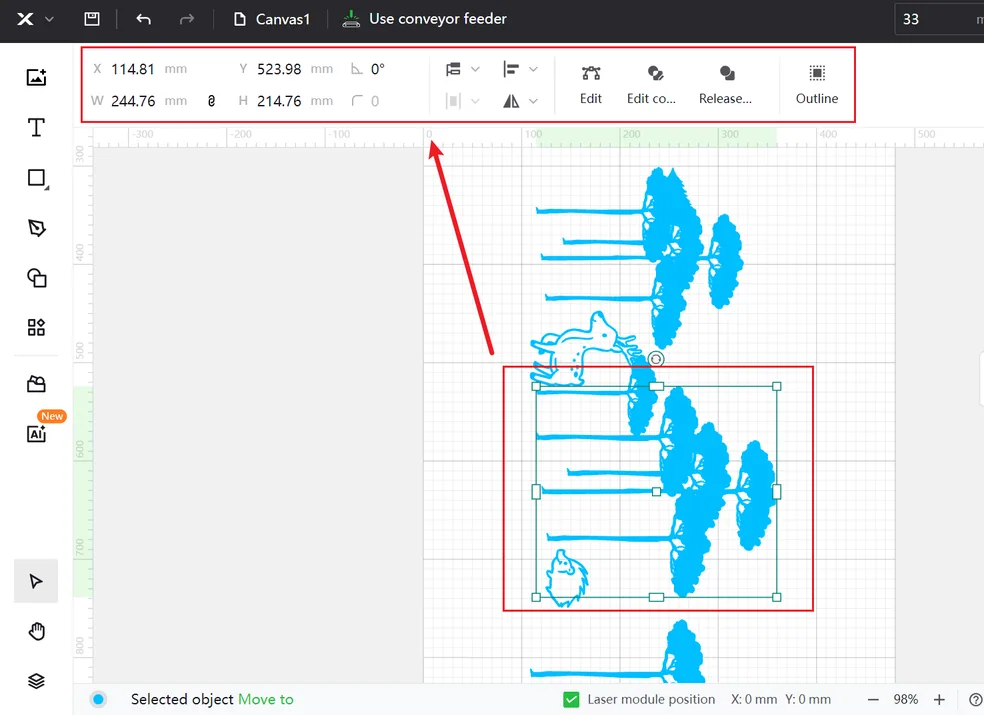Toggle the Laser module position checkbox
Image resolution: width=984 pixels, height=715 pixels.
click(x=571, y=699)
